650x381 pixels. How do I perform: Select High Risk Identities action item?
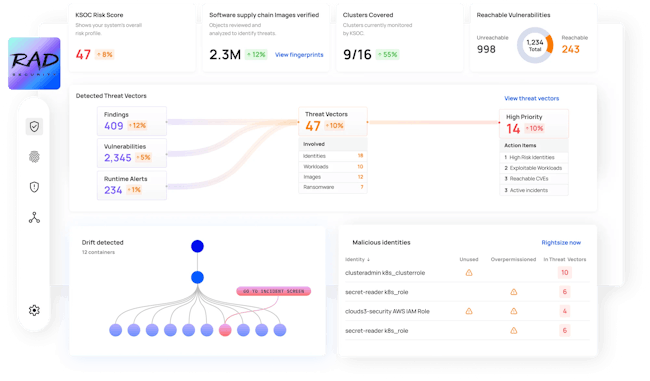point(534,158)
